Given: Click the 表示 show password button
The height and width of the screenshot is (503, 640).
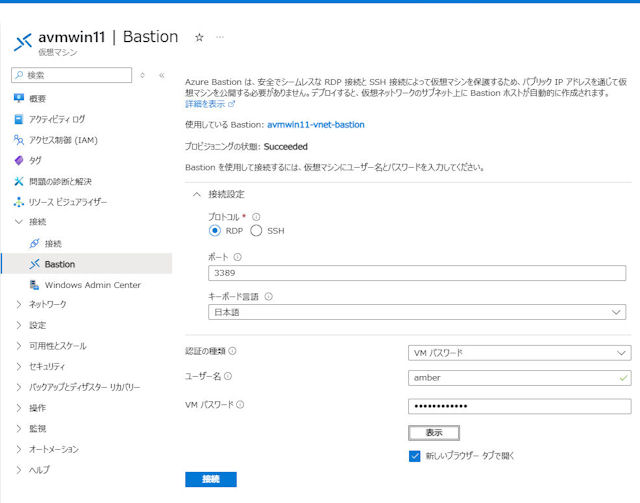Looking at the screenshot, I should pyautogui.click(x=434, y=433).
